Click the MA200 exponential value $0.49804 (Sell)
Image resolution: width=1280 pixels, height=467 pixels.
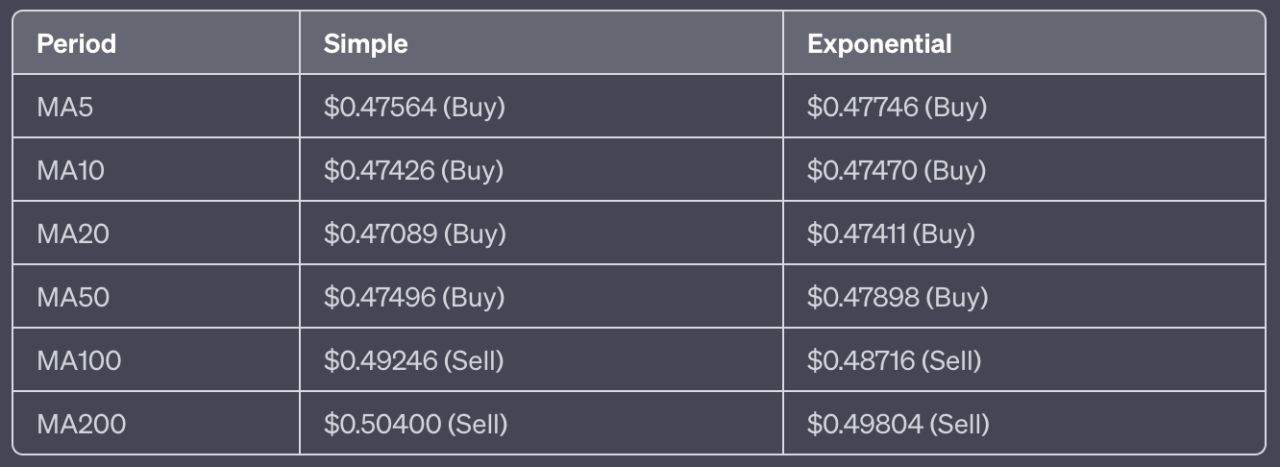pos(898,424)
